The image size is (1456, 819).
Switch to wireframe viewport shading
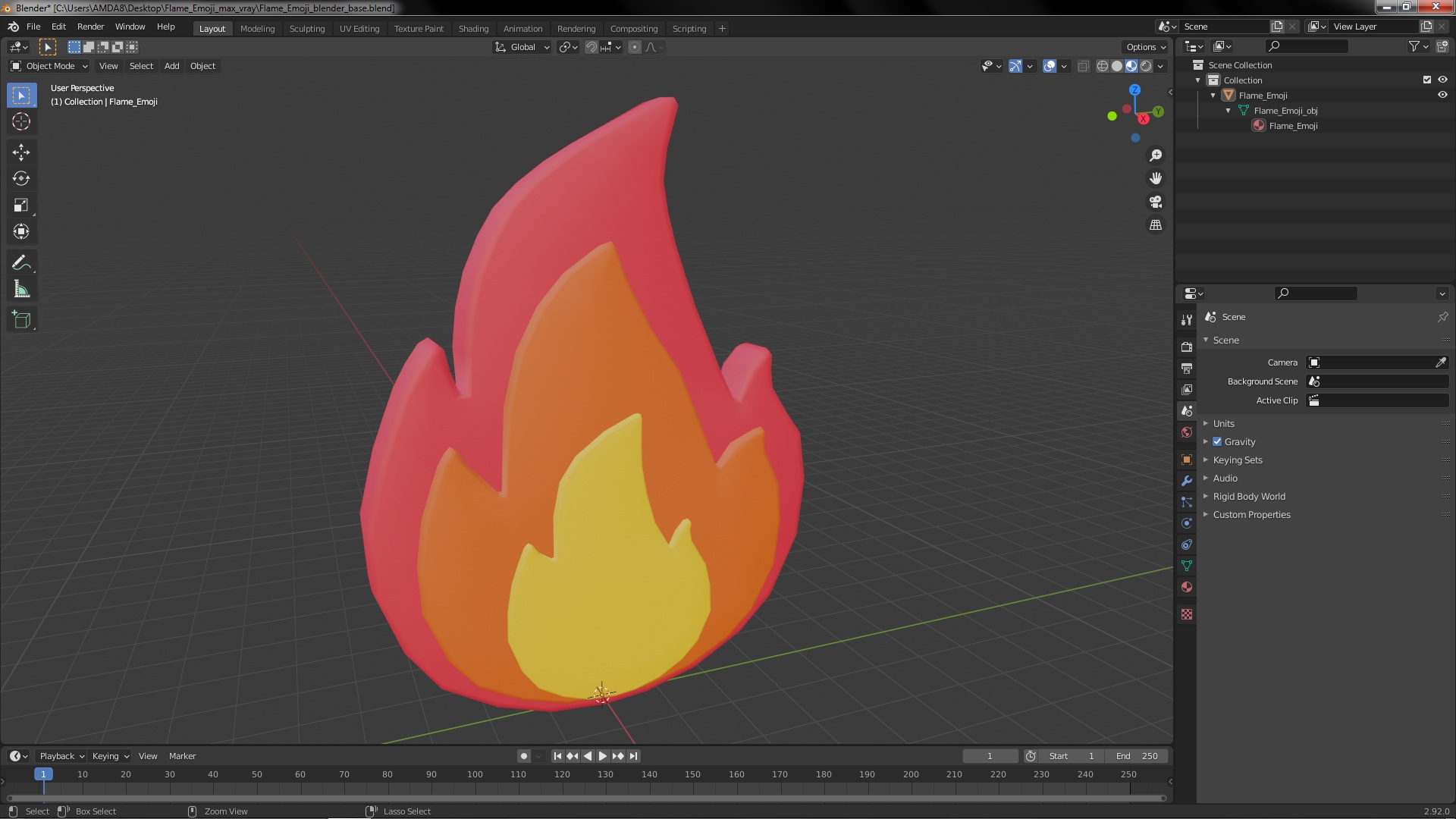(x=1103, y=66)
